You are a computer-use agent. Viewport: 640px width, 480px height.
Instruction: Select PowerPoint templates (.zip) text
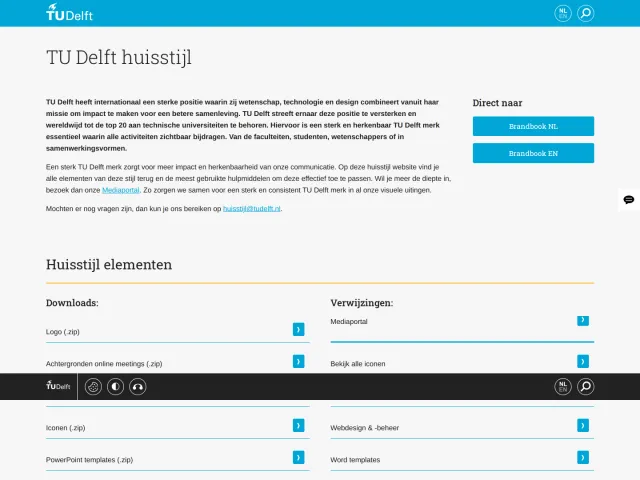click(89, 460)
